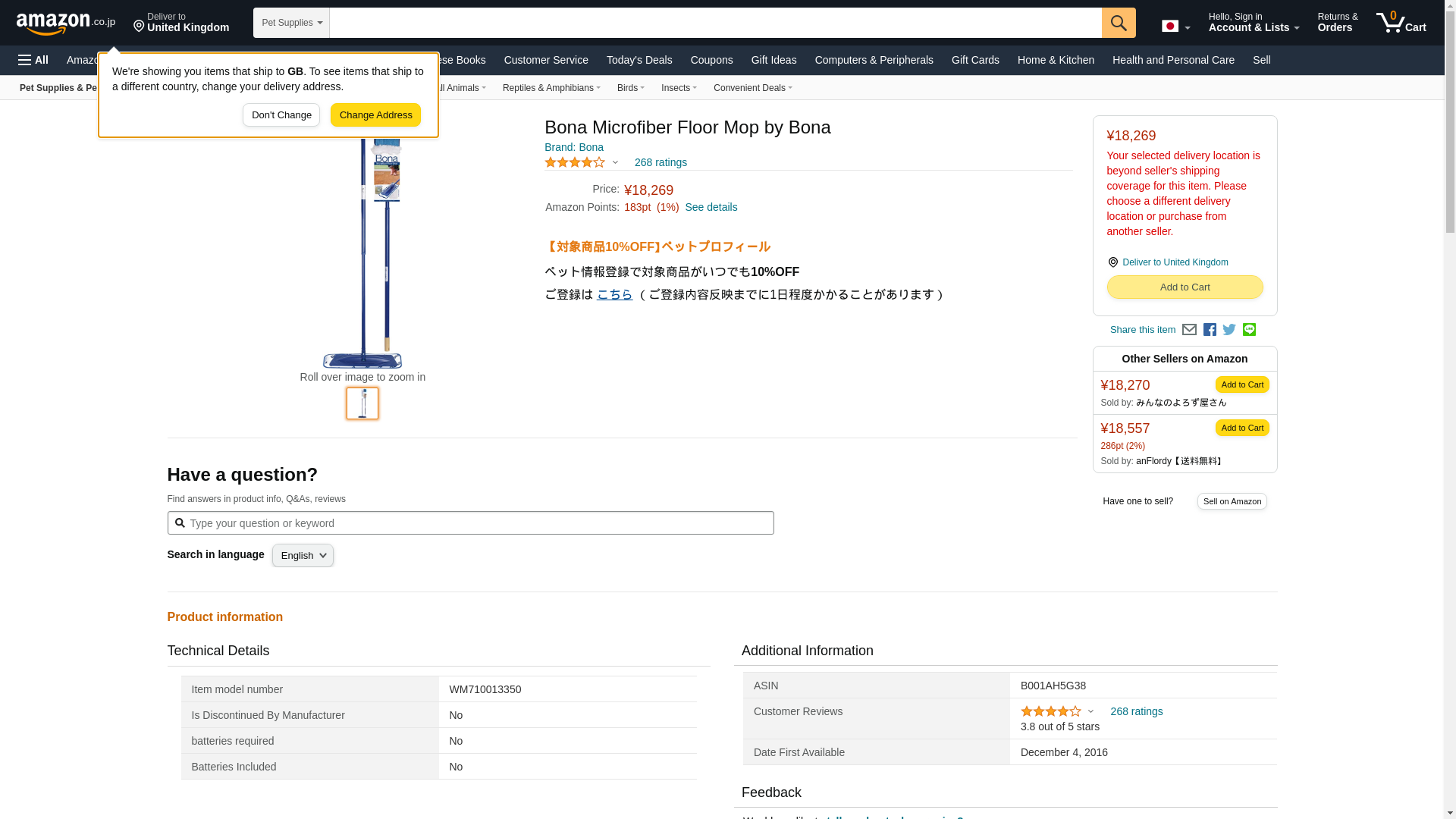Screen dimensions: 1456x819
Task: Share item on LINE
Action: tap(1249, 330)
